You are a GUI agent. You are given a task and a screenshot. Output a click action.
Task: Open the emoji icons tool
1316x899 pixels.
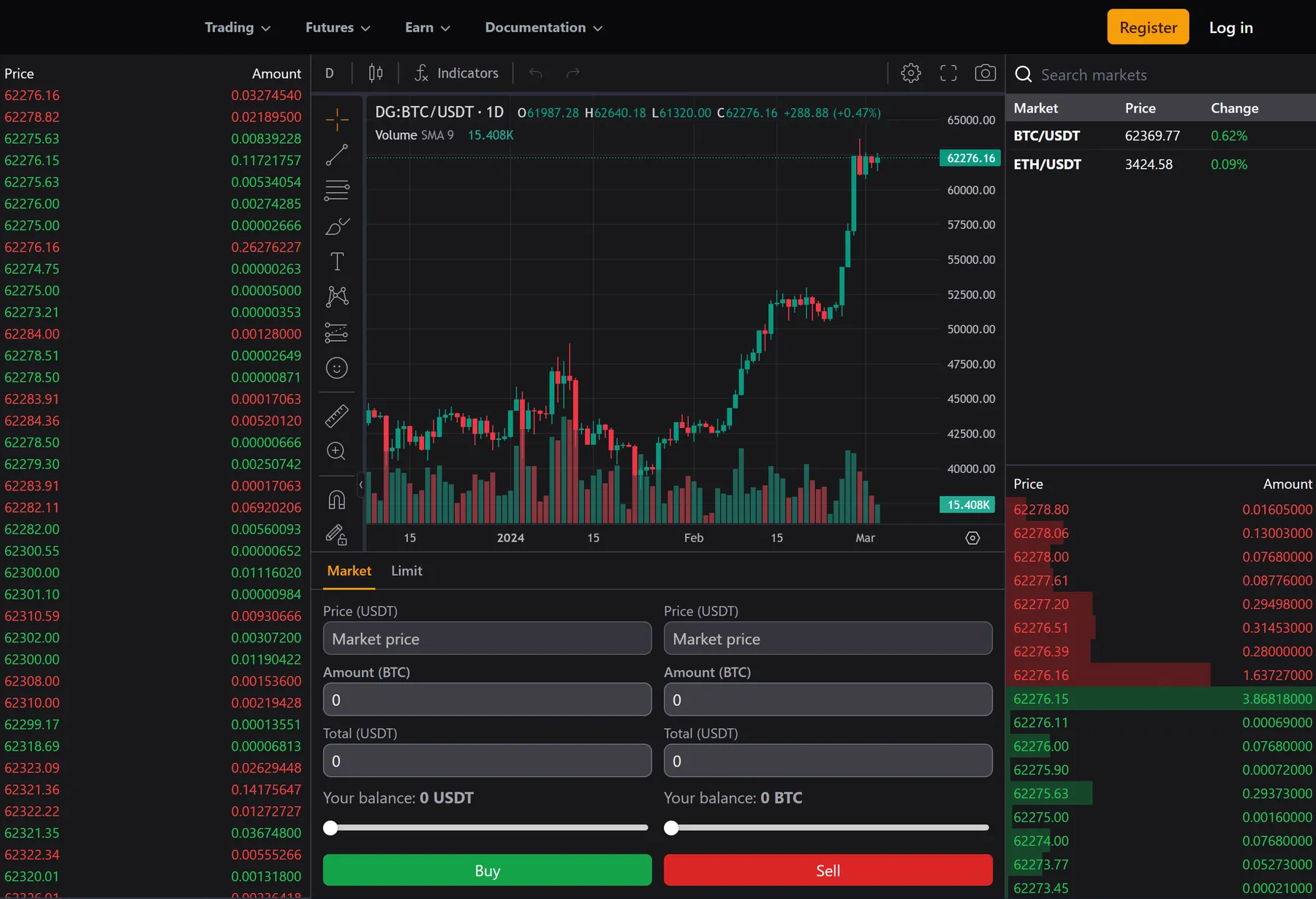pyautogui.click(x=337, y=368)
